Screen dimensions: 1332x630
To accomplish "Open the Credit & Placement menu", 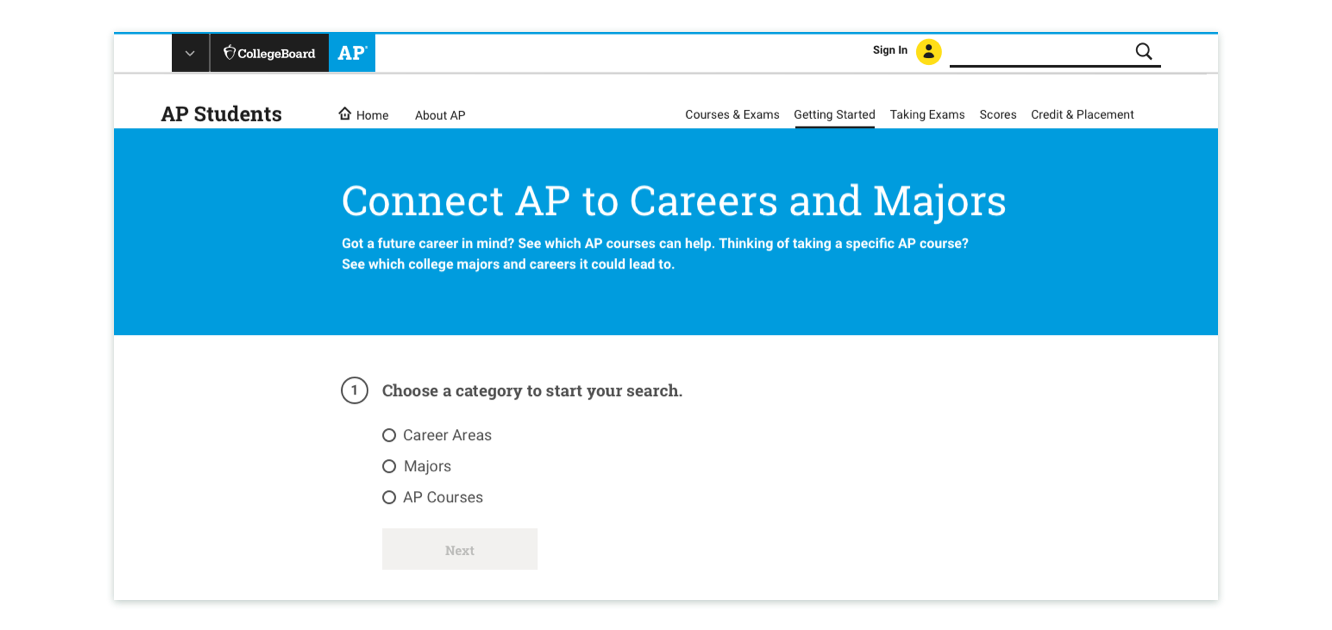I will tap(1082, 115).
